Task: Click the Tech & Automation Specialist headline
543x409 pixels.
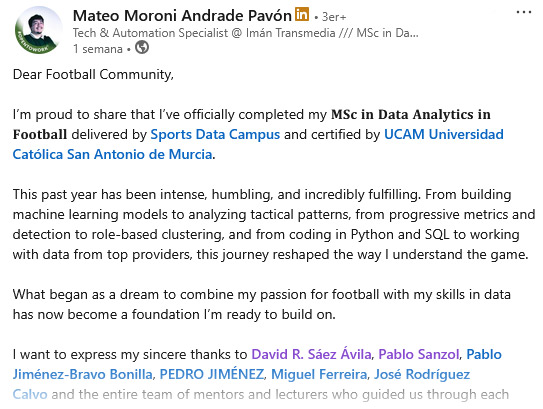Action: (245, 33)
